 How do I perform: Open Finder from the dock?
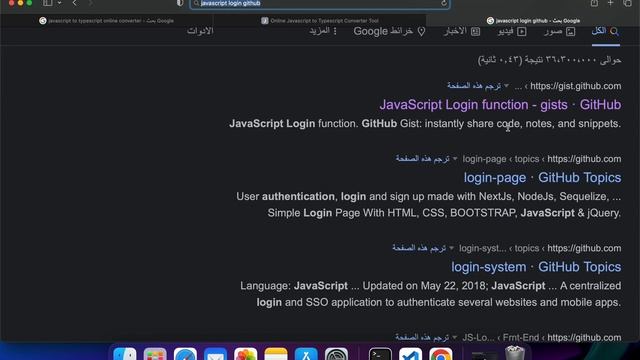pyautogui.click(x=125, y=354)
